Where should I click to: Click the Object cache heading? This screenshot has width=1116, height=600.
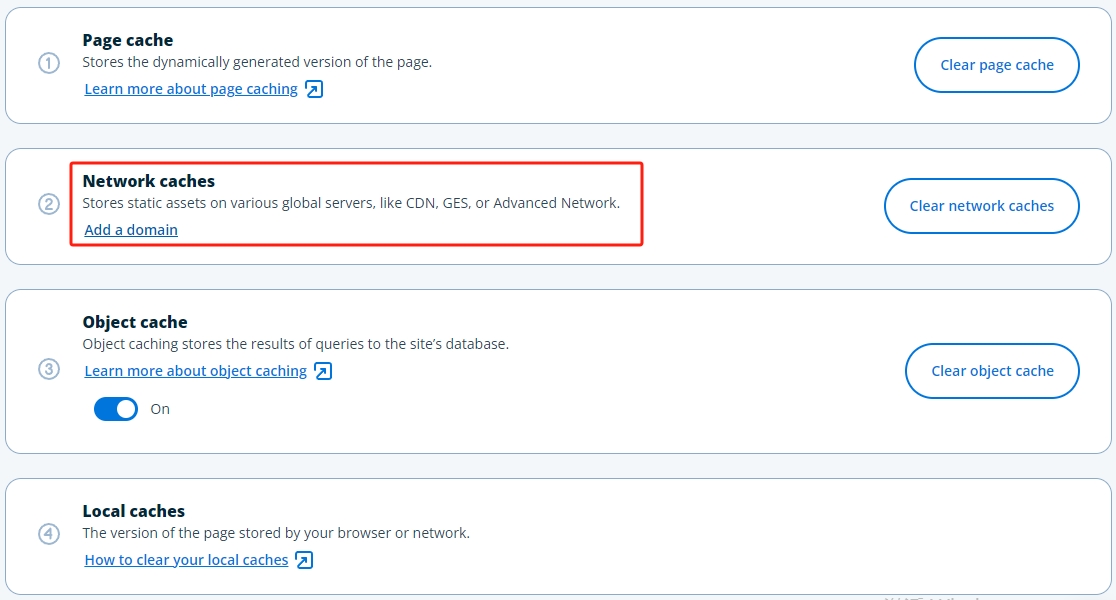coord(134,322)
